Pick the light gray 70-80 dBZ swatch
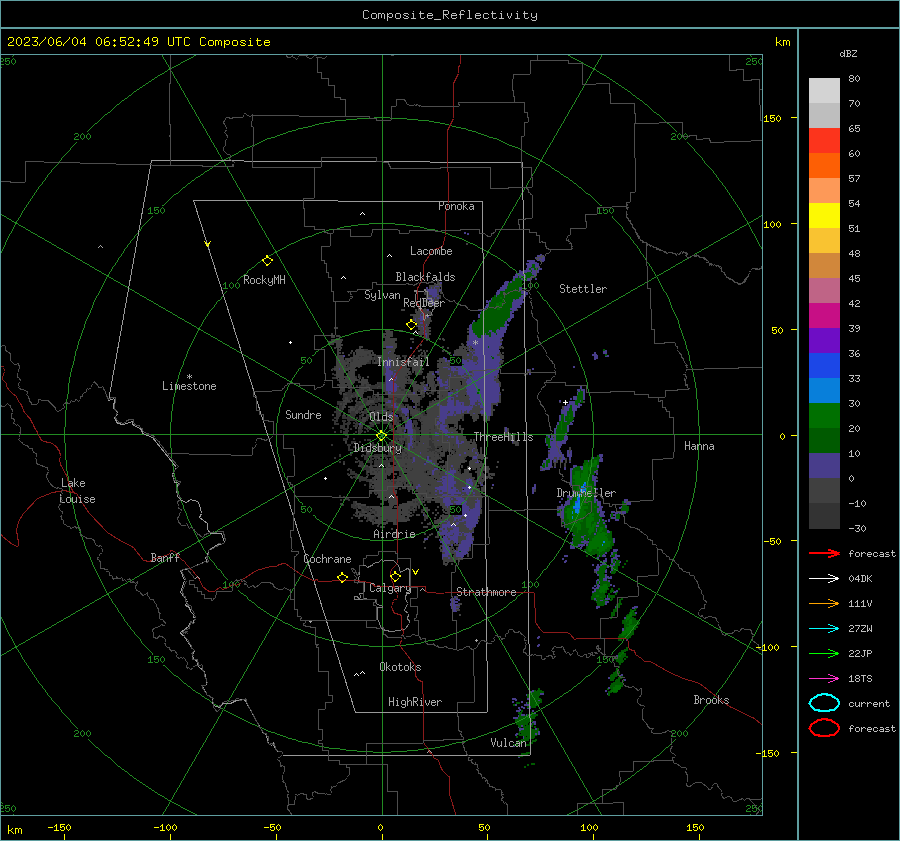Viewport: 900px width, 841px height. (824, 91)
